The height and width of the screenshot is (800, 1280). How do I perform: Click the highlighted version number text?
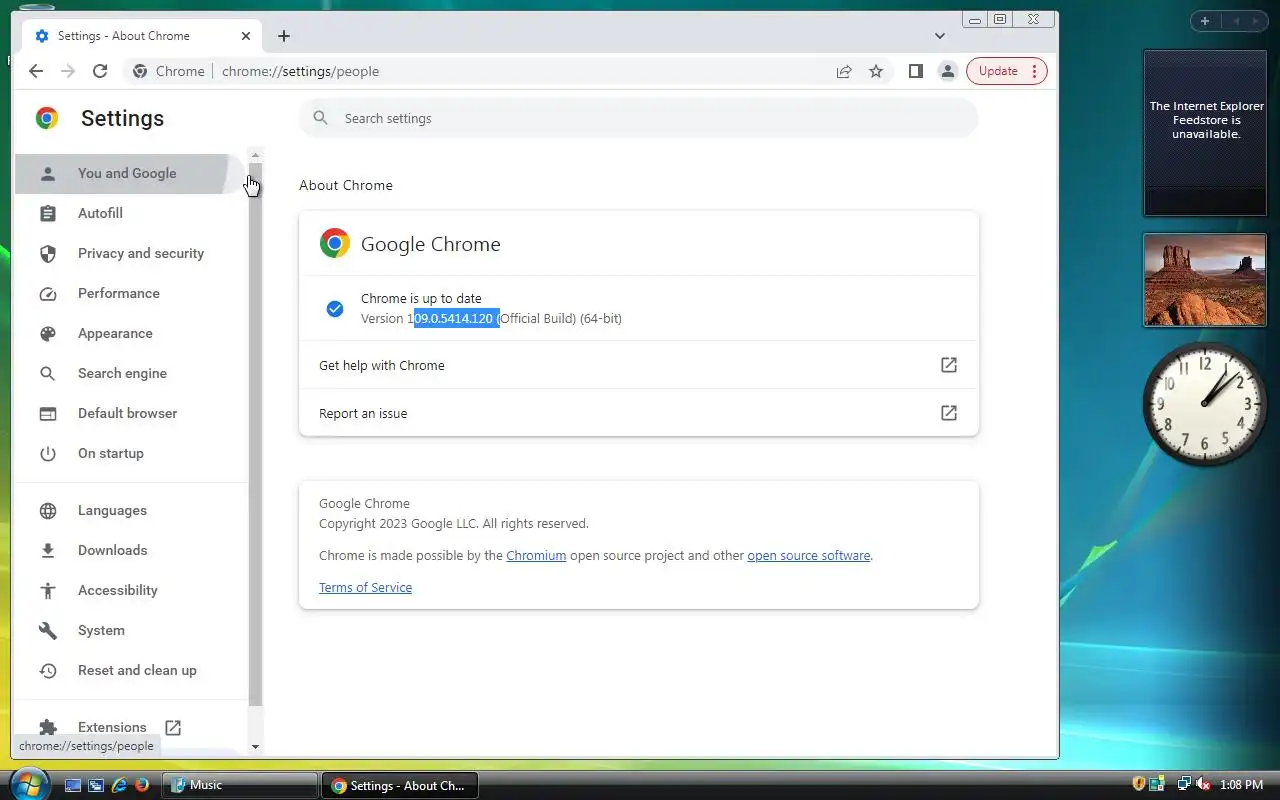(456, 318)
